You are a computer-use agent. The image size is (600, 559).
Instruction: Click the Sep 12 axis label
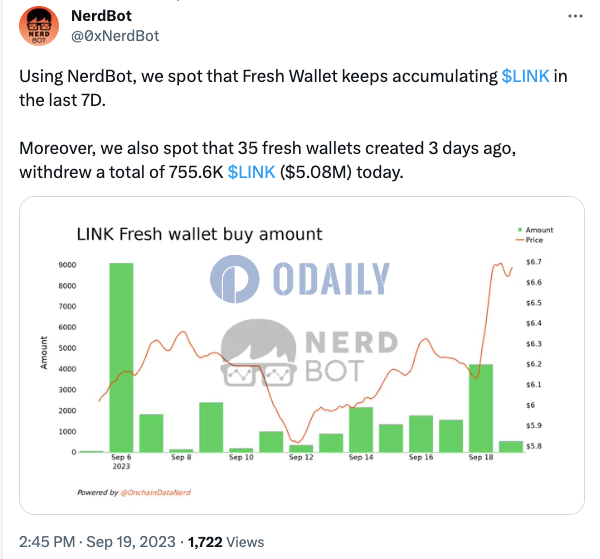(301, 457)
